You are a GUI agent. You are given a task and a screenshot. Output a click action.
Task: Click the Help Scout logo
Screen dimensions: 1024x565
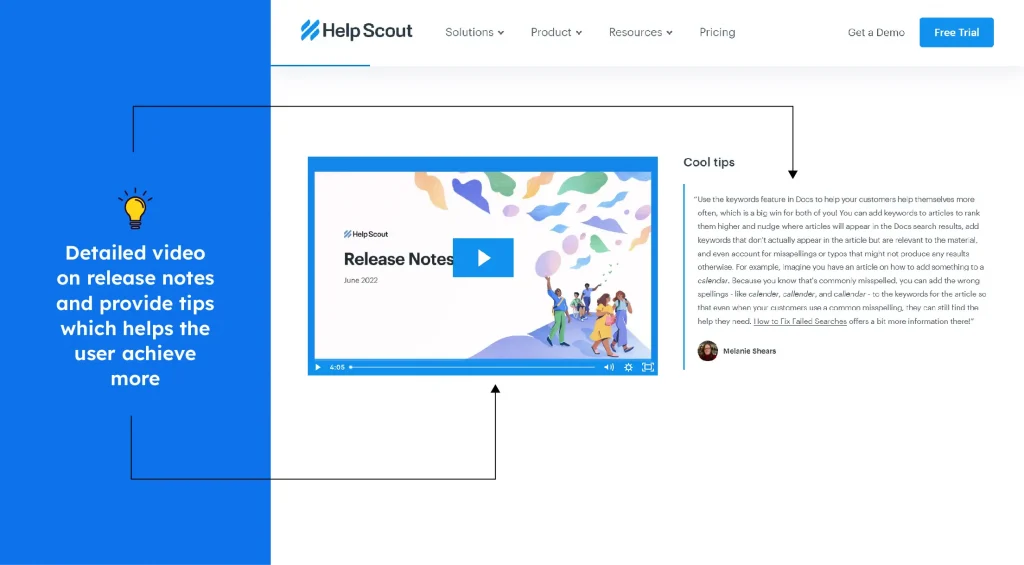pyautogui.click(x=356, y=31)
